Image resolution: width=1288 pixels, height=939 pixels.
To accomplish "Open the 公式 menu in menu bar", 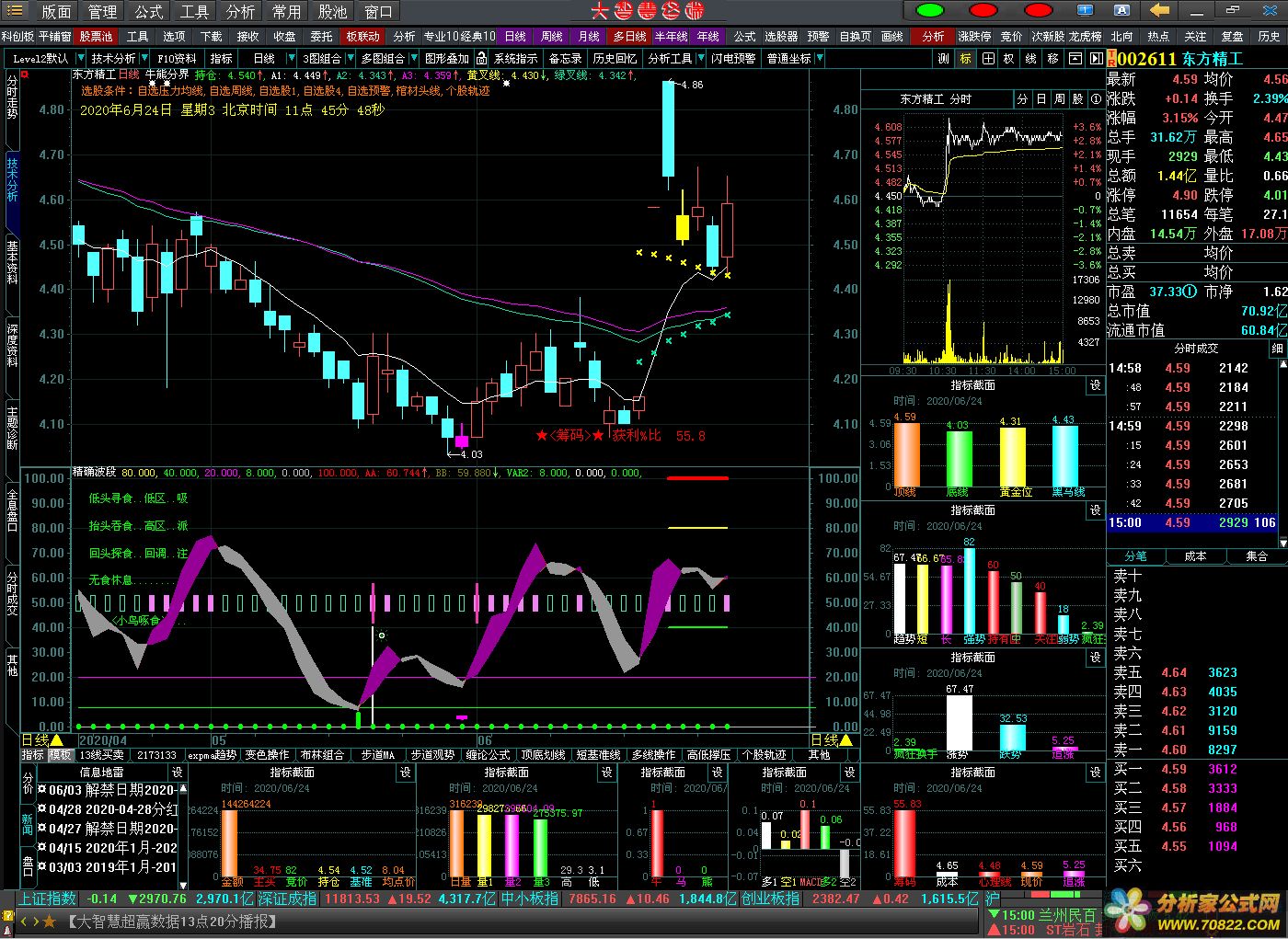I will click(x=148, y=11).
